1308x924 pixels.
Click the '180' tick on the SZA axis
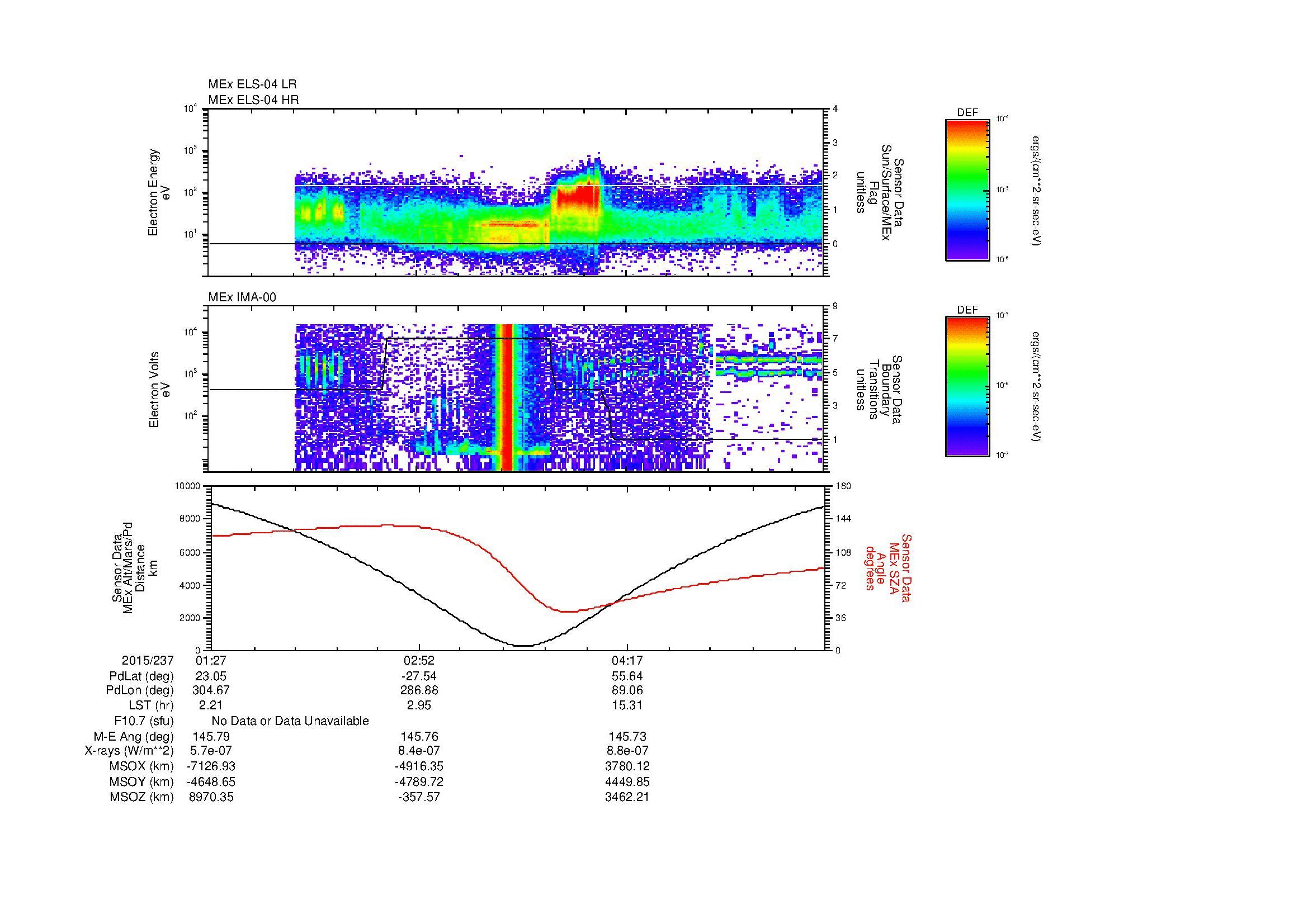[843, 486]
